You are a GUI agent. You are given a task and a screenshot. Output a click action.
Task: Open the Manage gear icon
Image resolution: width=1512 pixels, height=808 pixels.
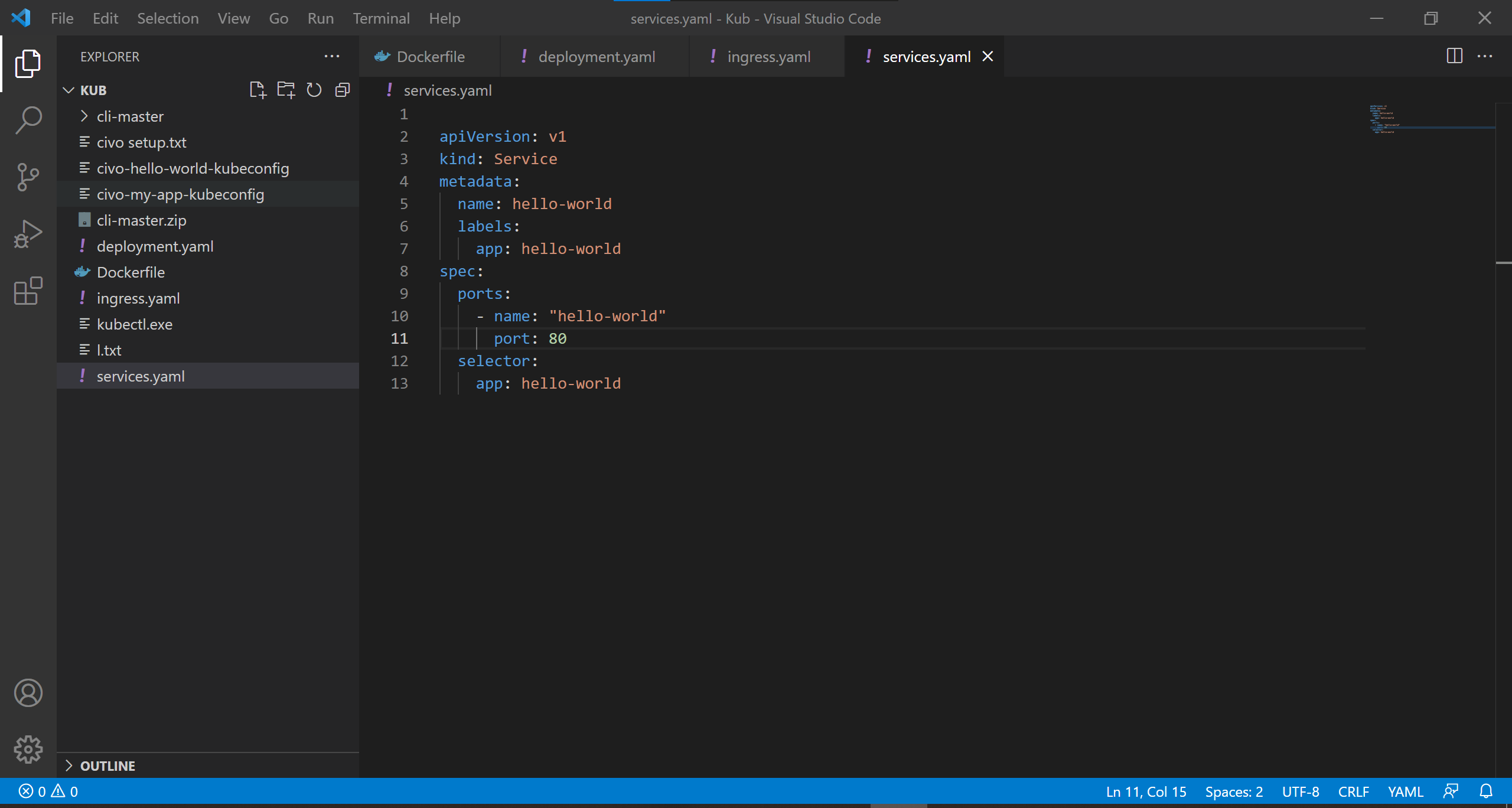point(28,750)
